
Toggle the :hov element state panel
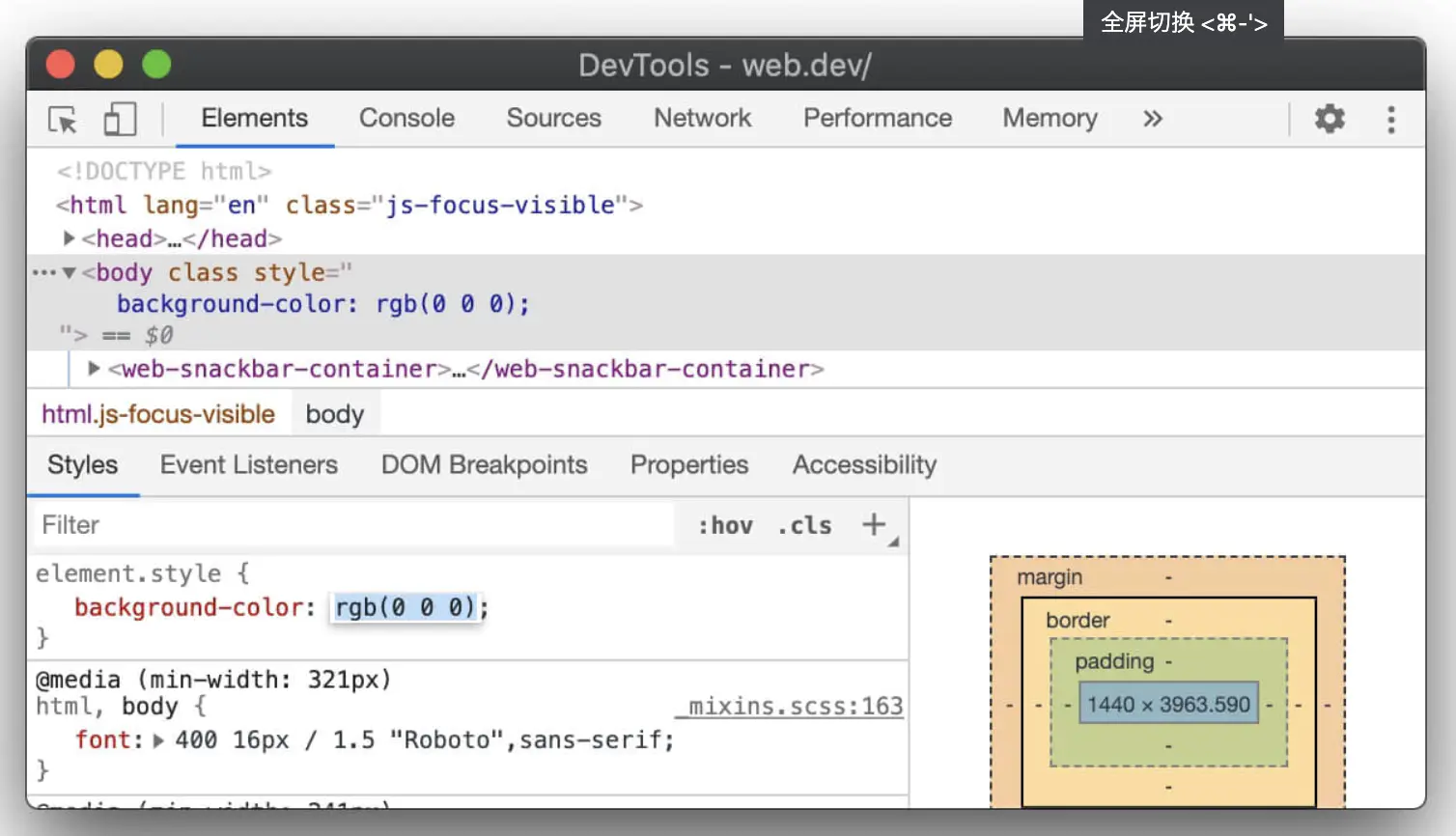(x=725, y=525)
